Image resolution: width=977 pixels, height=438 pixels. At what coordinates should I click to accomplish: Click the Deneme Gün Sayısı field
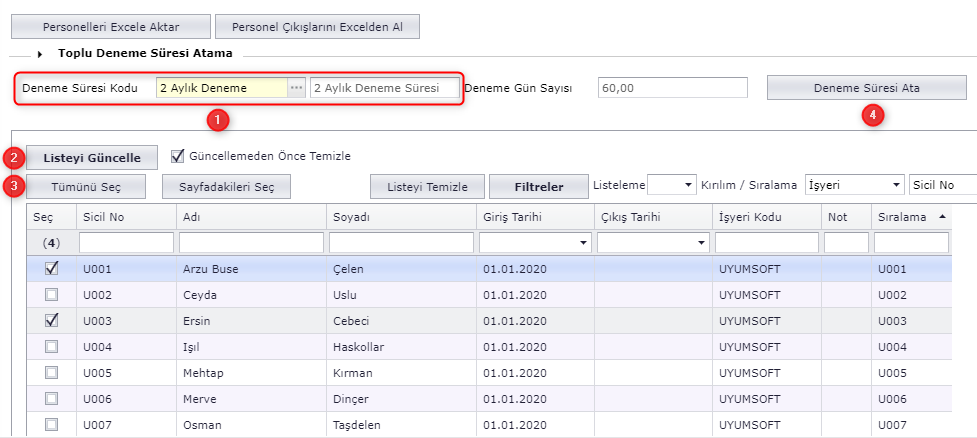[672, 88]
